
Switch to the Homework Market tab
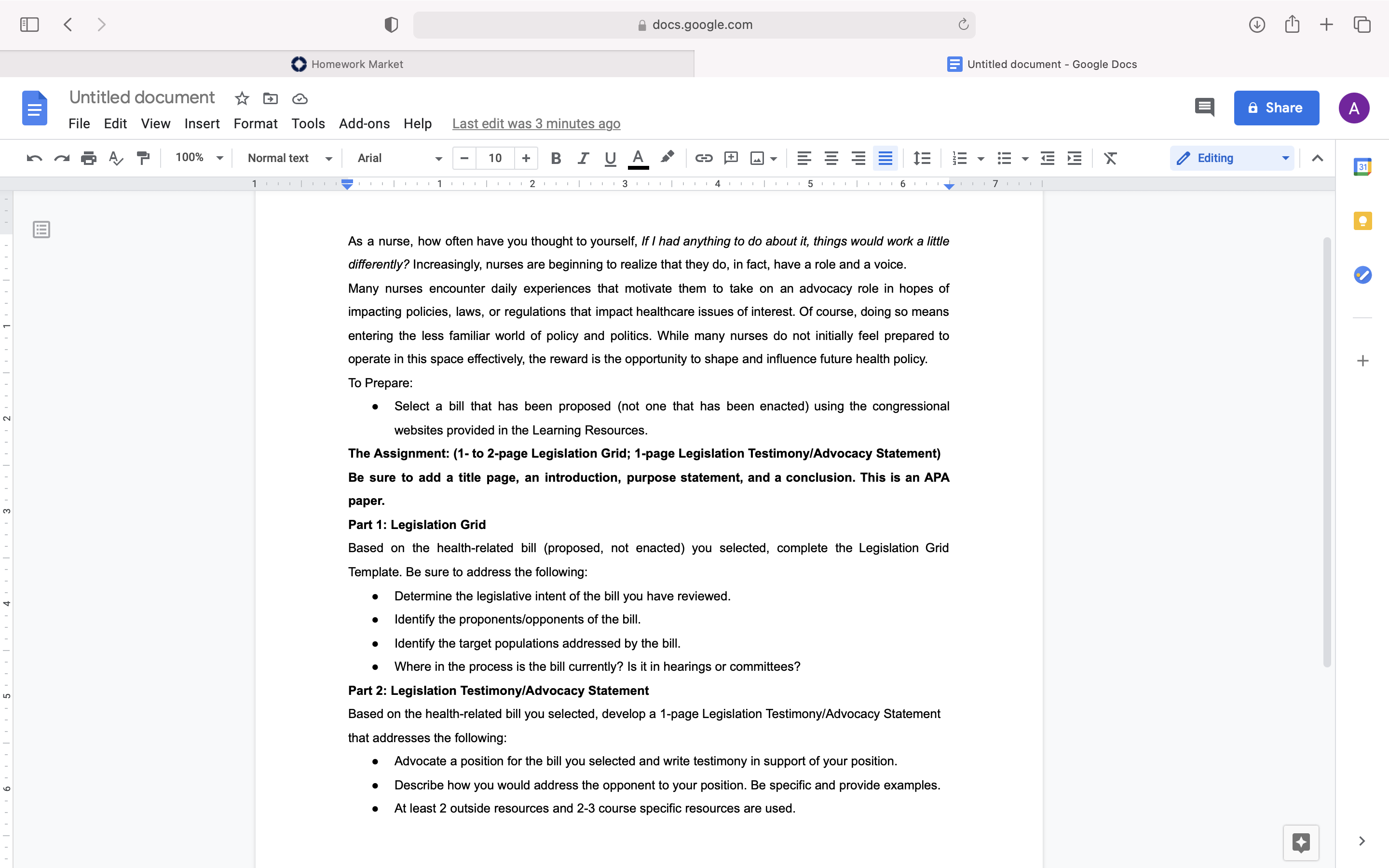(347, 64)
